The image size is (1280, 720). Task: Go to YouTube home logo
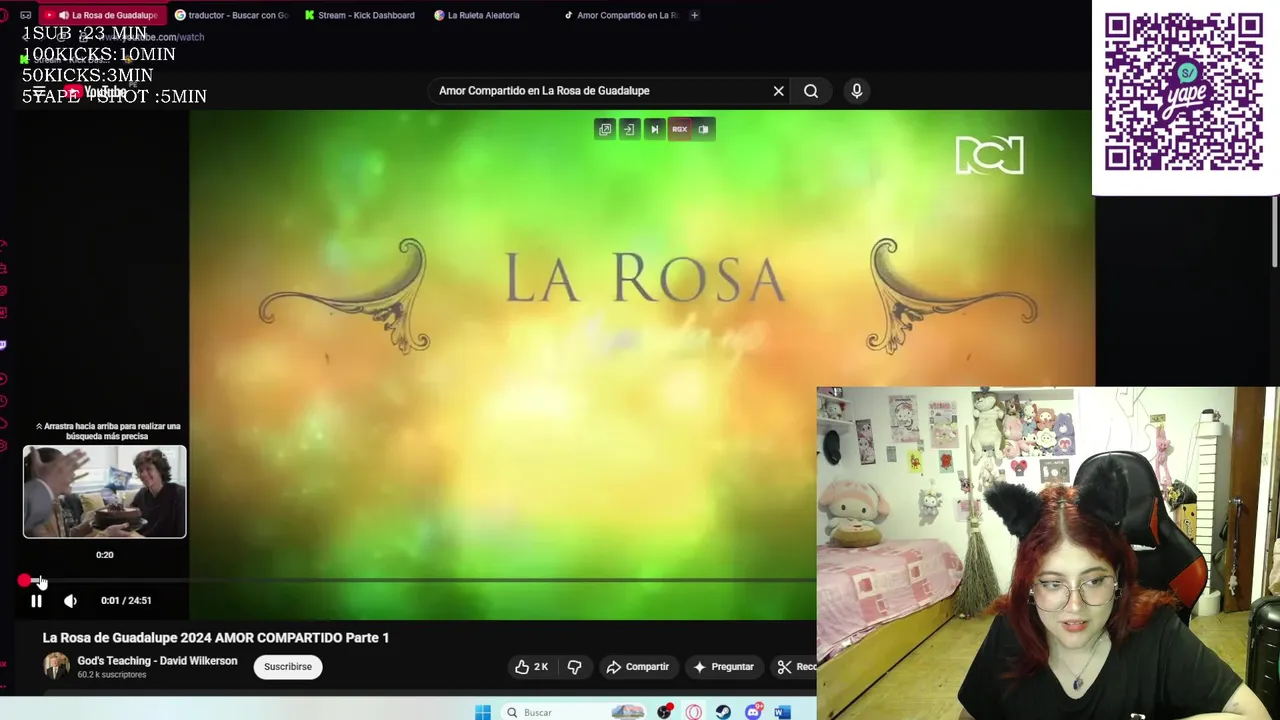pos(97,92)
